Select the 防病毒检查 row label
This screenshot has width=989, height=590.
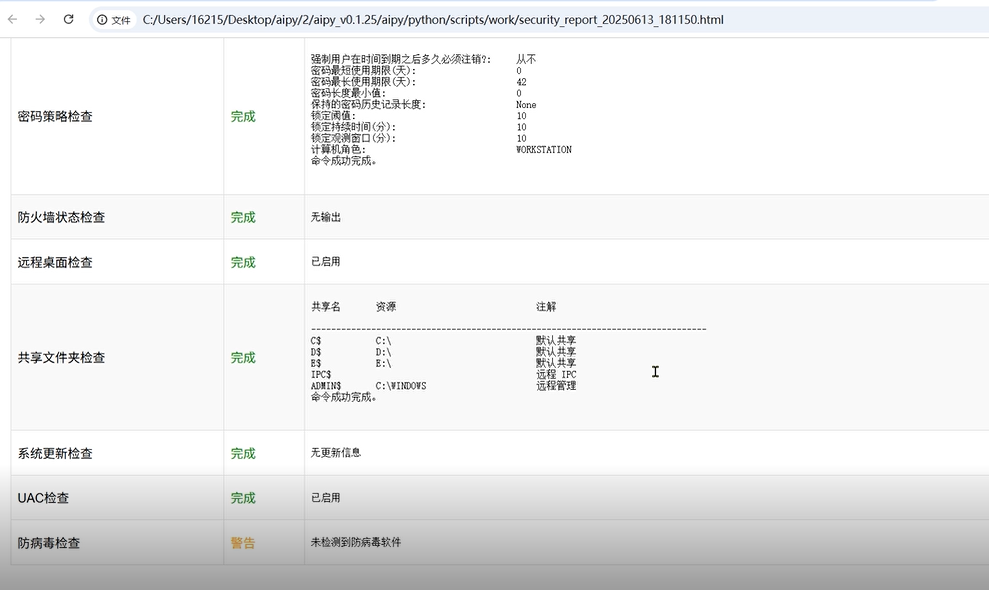point(49,543)
